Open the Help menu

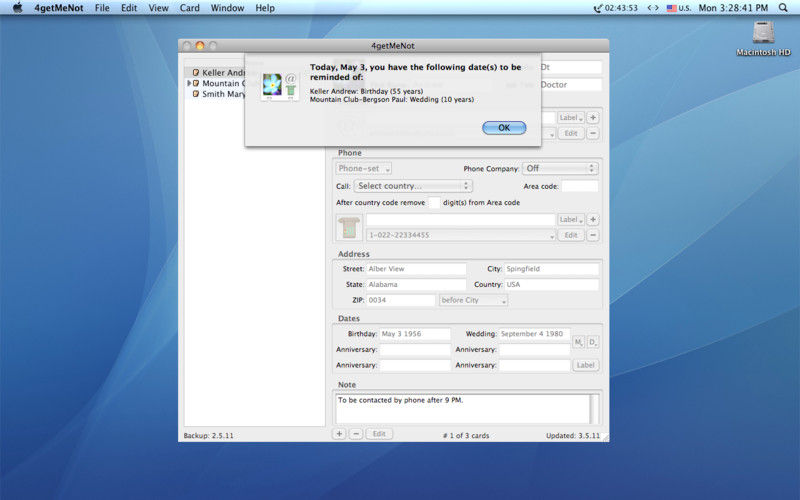tap(265, 8)
